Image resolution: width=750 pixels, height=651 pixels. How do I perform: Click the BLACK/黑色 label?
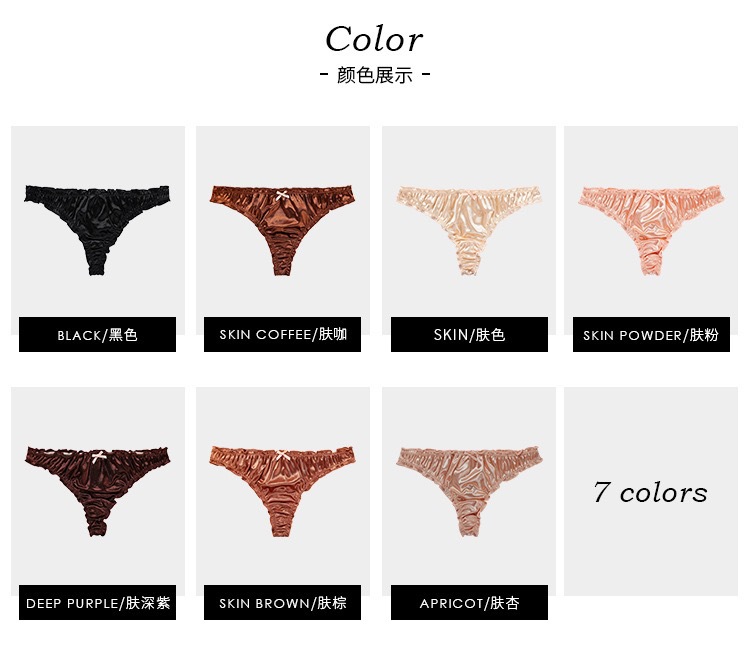coord(98,334)
